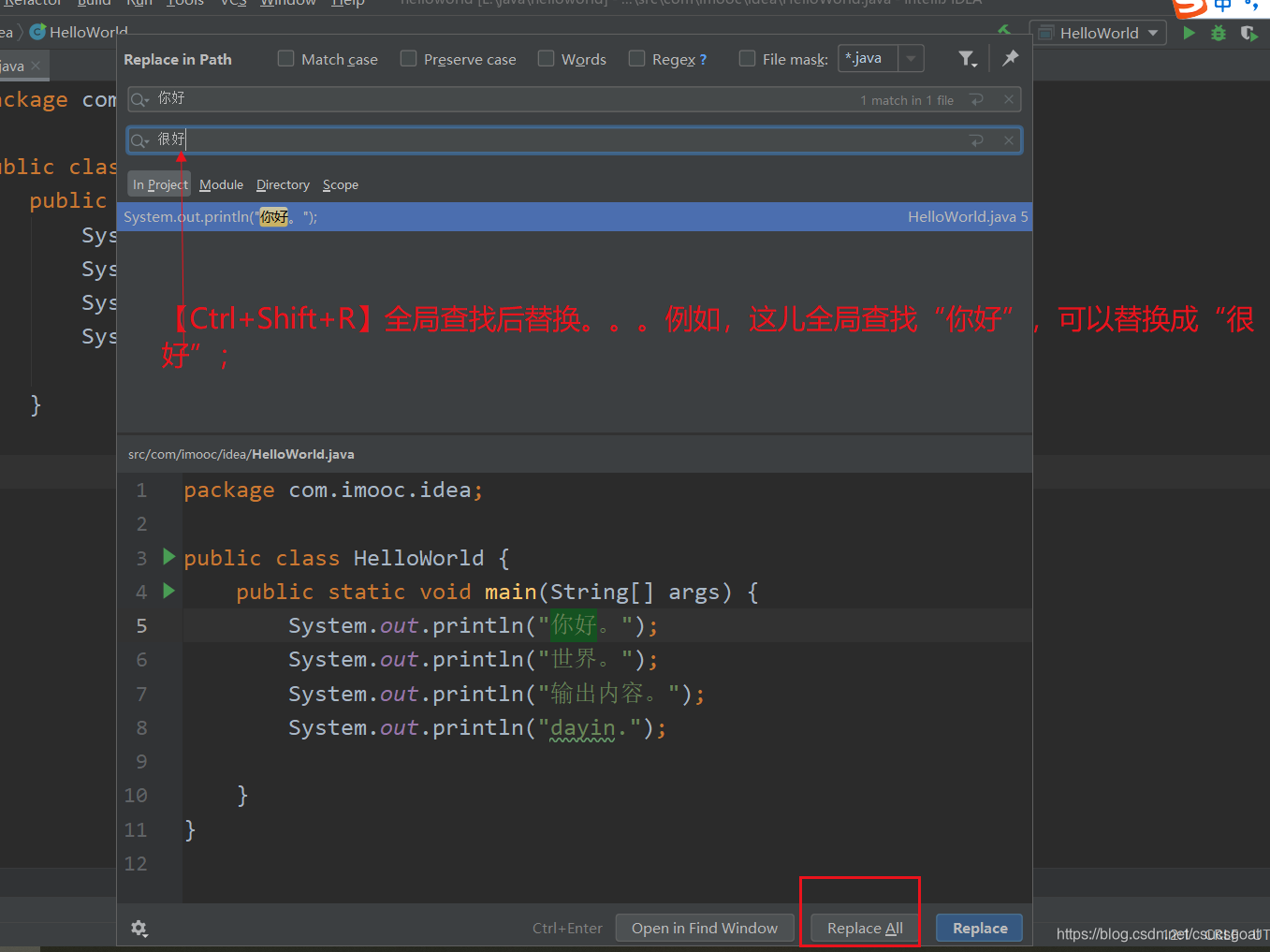Open the VCS menu
Screen dimensions: 1270x952
click(x=234, y=3)
